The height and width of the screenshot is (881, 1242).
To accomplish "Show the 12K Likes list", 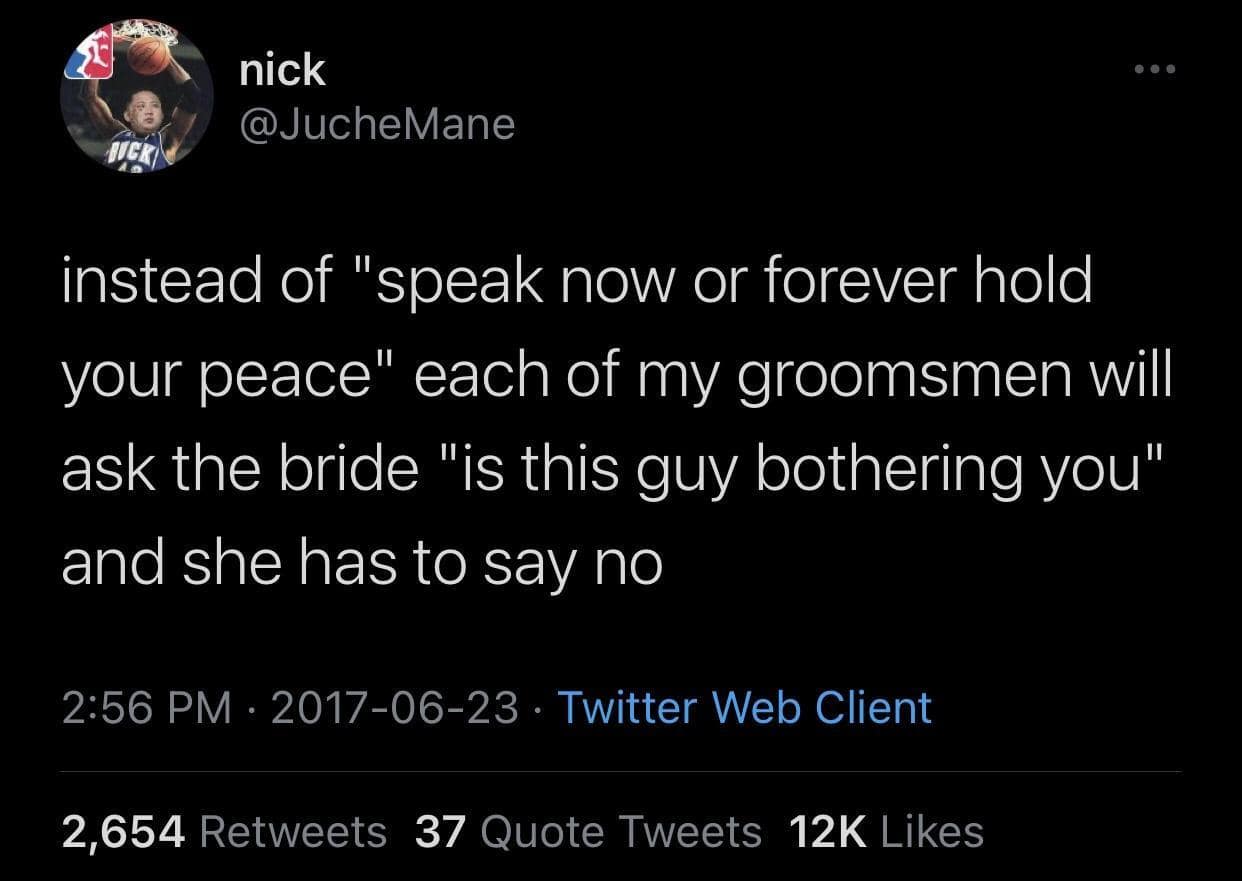I will point(886,830).
